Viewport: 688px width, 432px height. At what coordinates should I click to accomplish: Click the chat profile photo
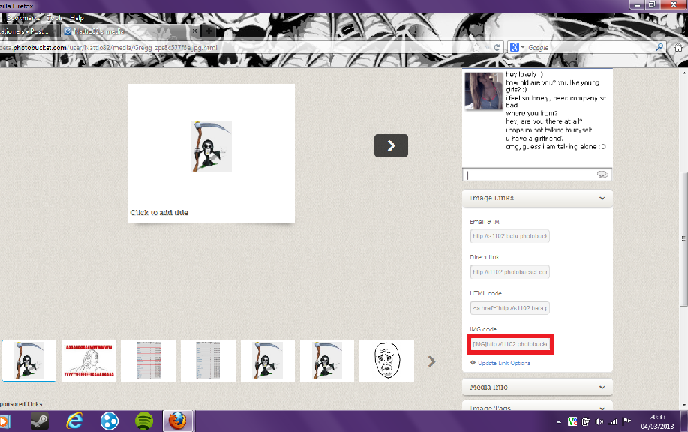484,91
